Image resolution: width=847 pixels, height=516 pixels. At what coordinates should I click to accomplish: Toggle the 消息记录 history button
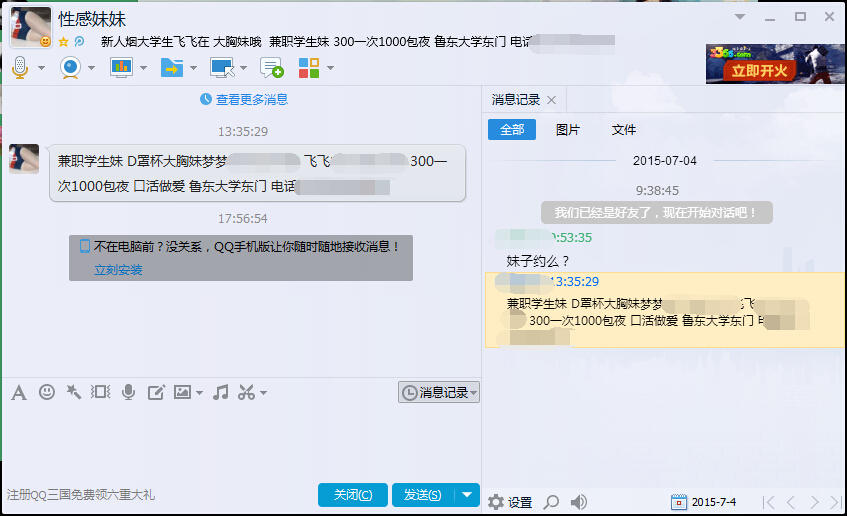tap(439, 392)
